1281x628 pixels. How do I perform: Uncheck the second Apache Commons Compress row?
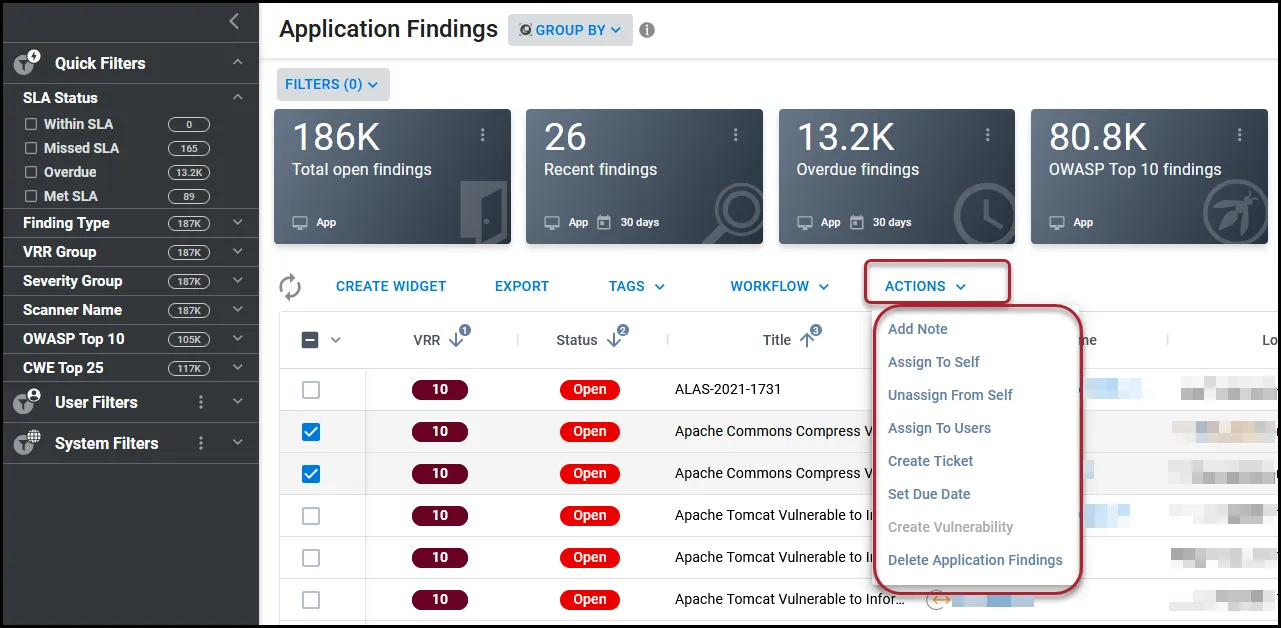[x=311, y=474]
